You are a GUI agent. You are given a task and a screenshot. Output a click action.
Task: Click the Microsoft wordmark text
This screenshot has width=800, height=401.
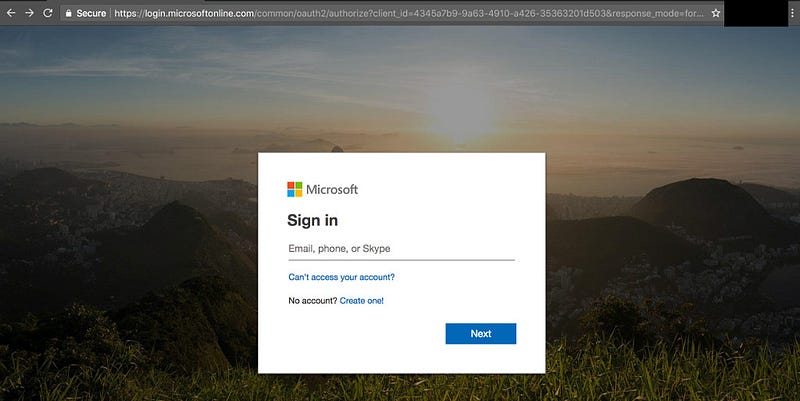click(332, 189)
